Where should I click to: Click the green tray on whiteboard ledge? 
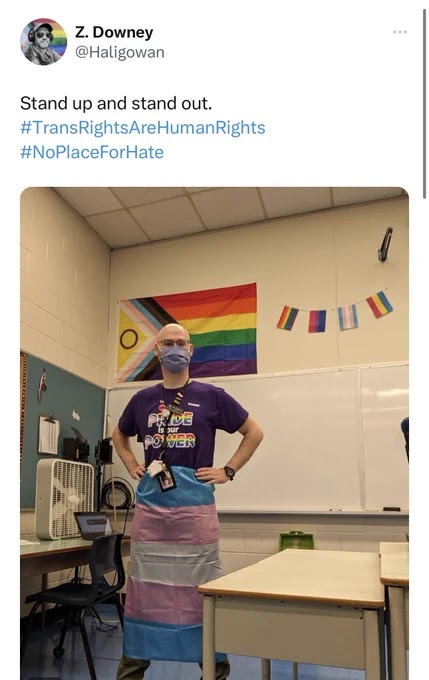click(297, 540)
